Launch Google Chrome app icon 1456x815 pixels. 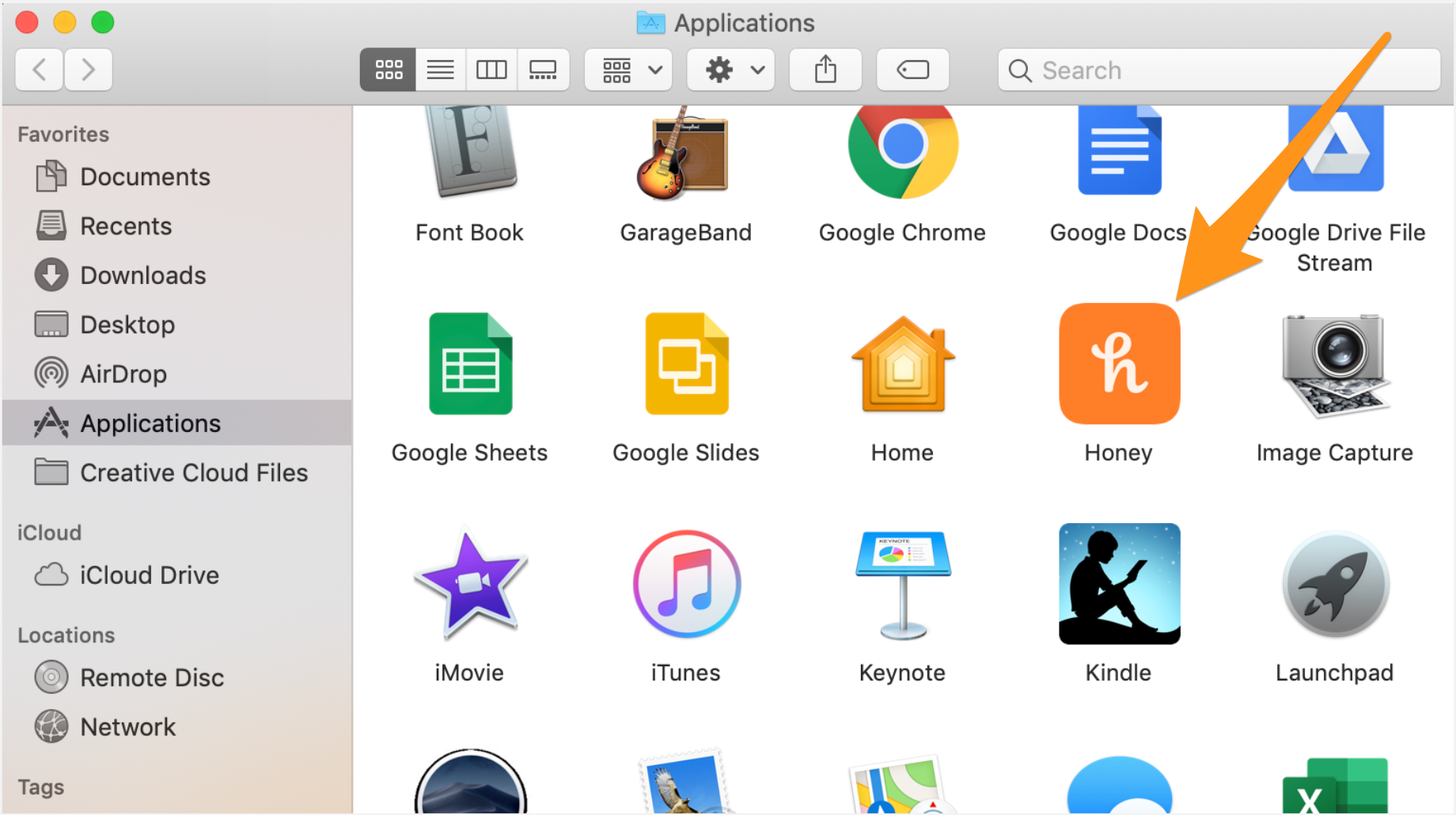[903, 150]
